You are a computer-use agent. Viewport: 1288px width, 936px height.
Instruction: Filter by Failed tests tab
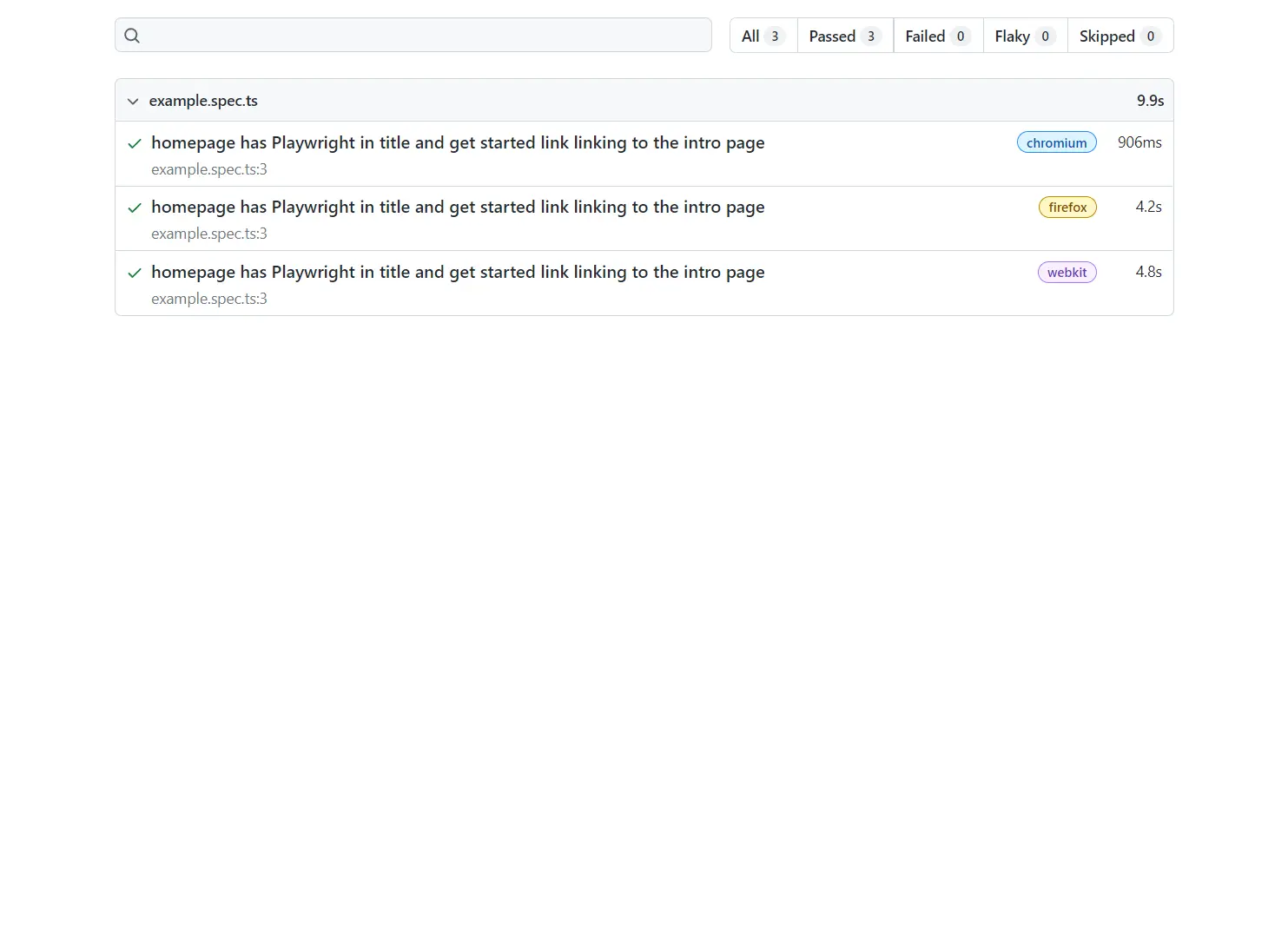(938, 36)
